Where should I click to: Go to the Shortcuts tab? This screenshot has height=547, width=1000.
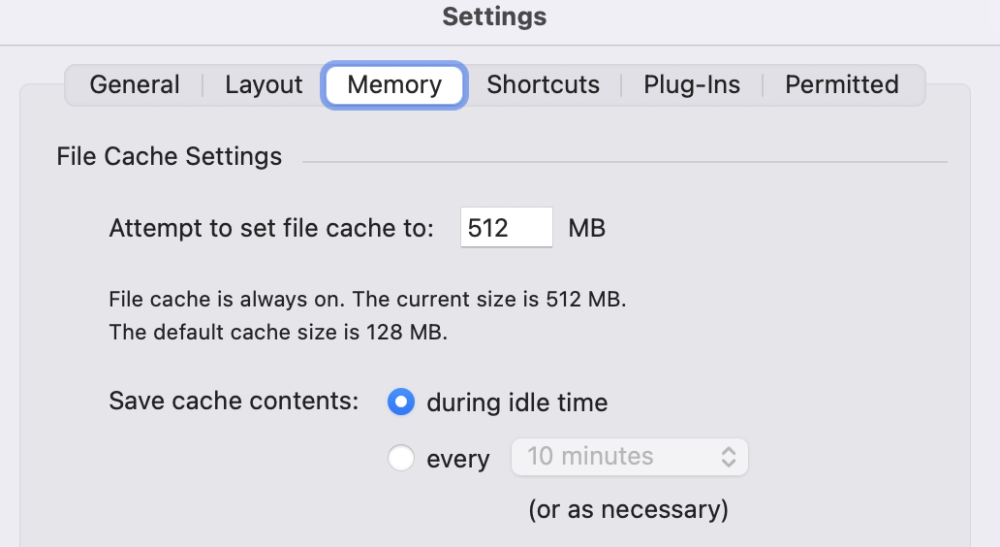coord(543,85)
